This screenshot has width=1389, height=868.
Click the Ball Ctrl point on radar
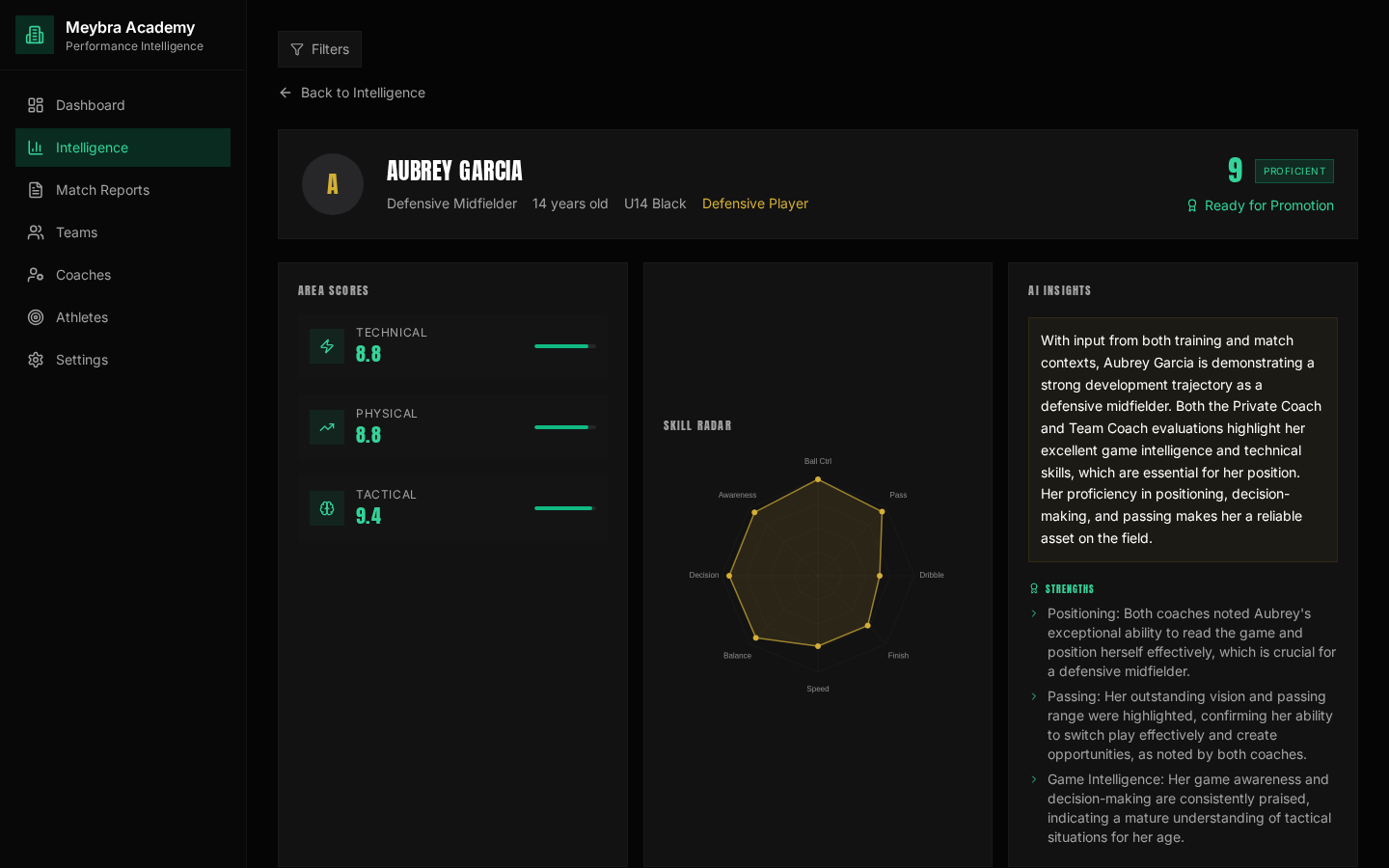pyautogui.click(x=818, y=479)
